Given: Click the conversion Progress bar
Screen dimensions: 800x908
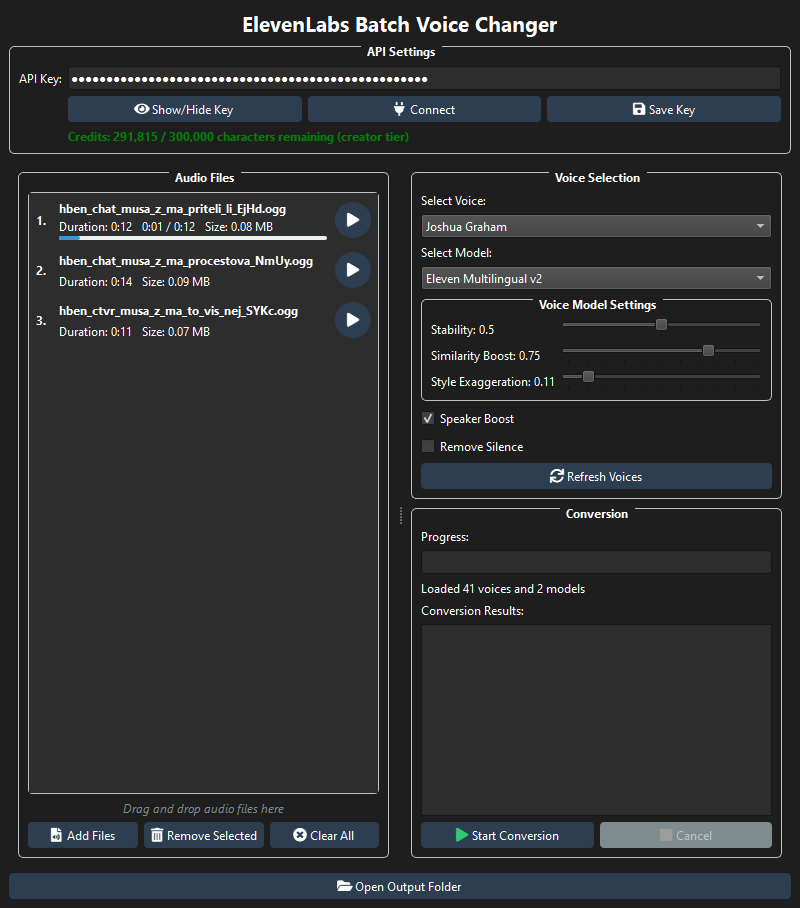Looking at the screenshot, I should click(x=596, y=562).
